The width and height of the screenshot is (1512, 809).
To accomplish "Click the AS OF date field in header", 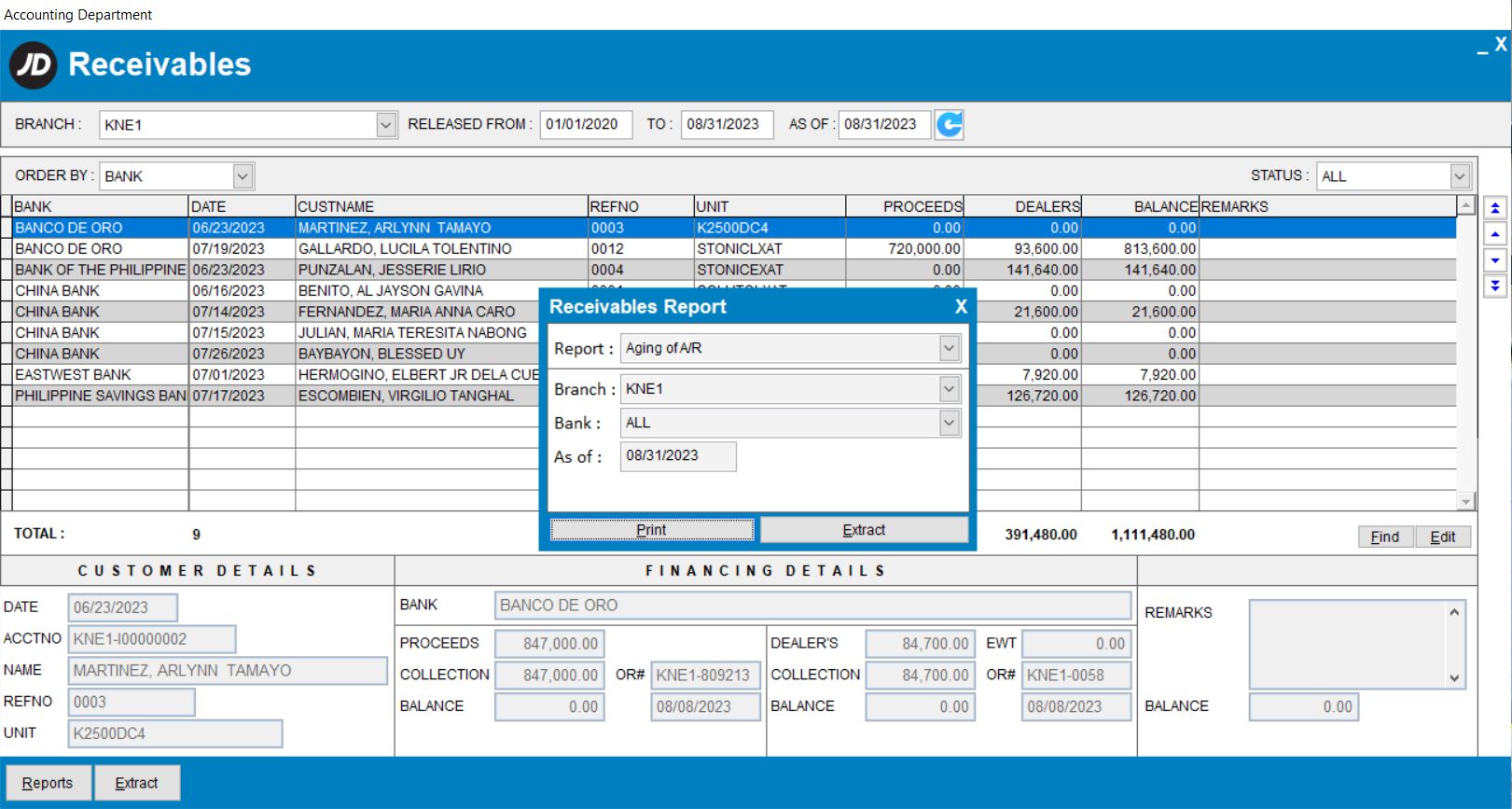I will [x=884, y=124].
